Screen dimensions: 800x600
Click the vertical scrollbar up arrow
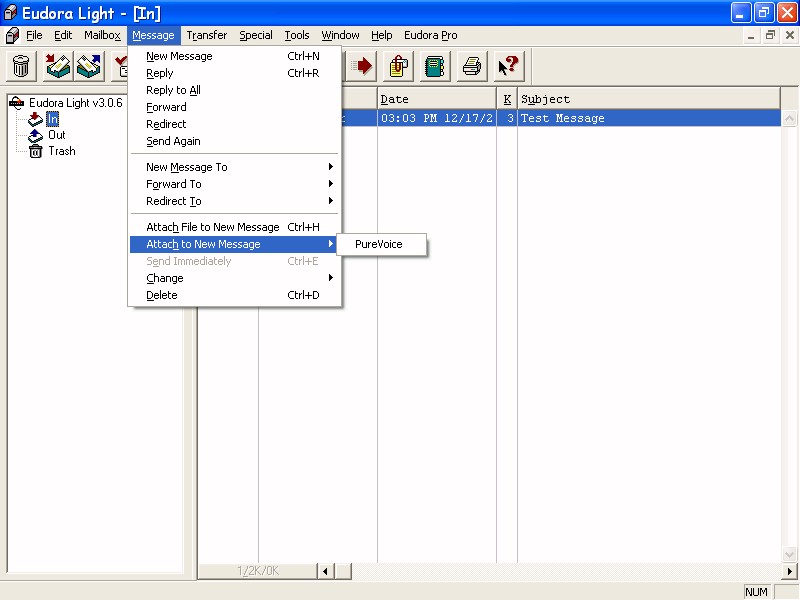[x=789, y=118]
